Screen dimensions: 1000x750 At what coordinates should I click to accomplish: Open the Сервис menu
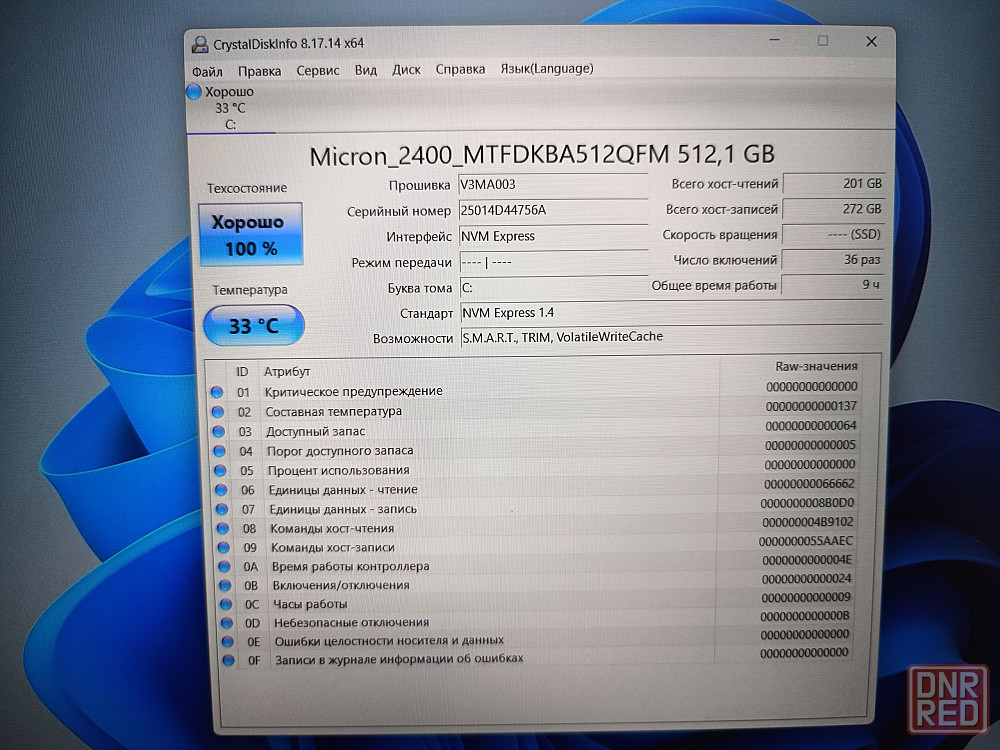pyautogui.click(x=318, y=70)
